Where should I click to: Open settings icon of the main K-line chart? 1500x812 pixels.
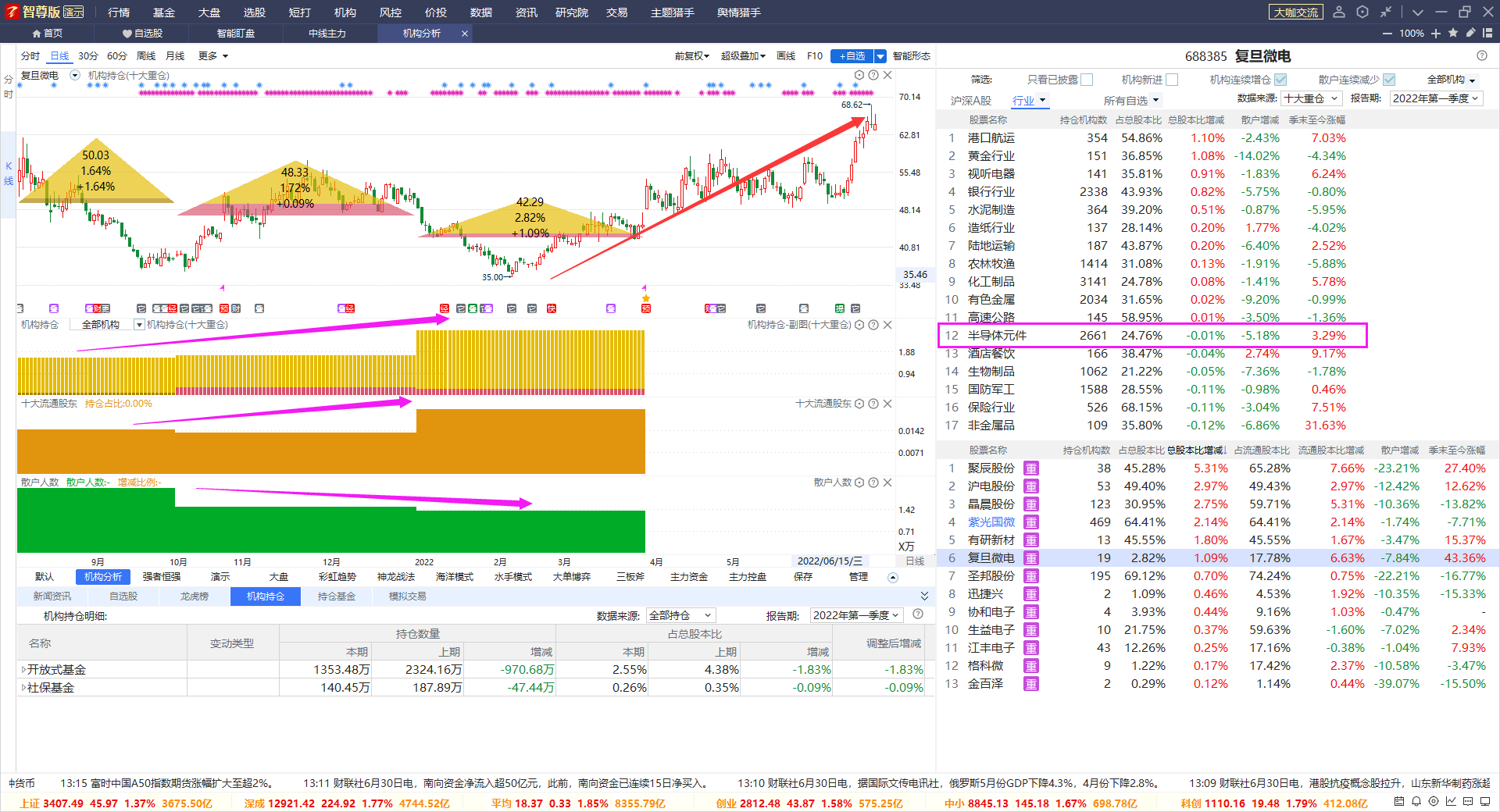(x=859, y=75)
